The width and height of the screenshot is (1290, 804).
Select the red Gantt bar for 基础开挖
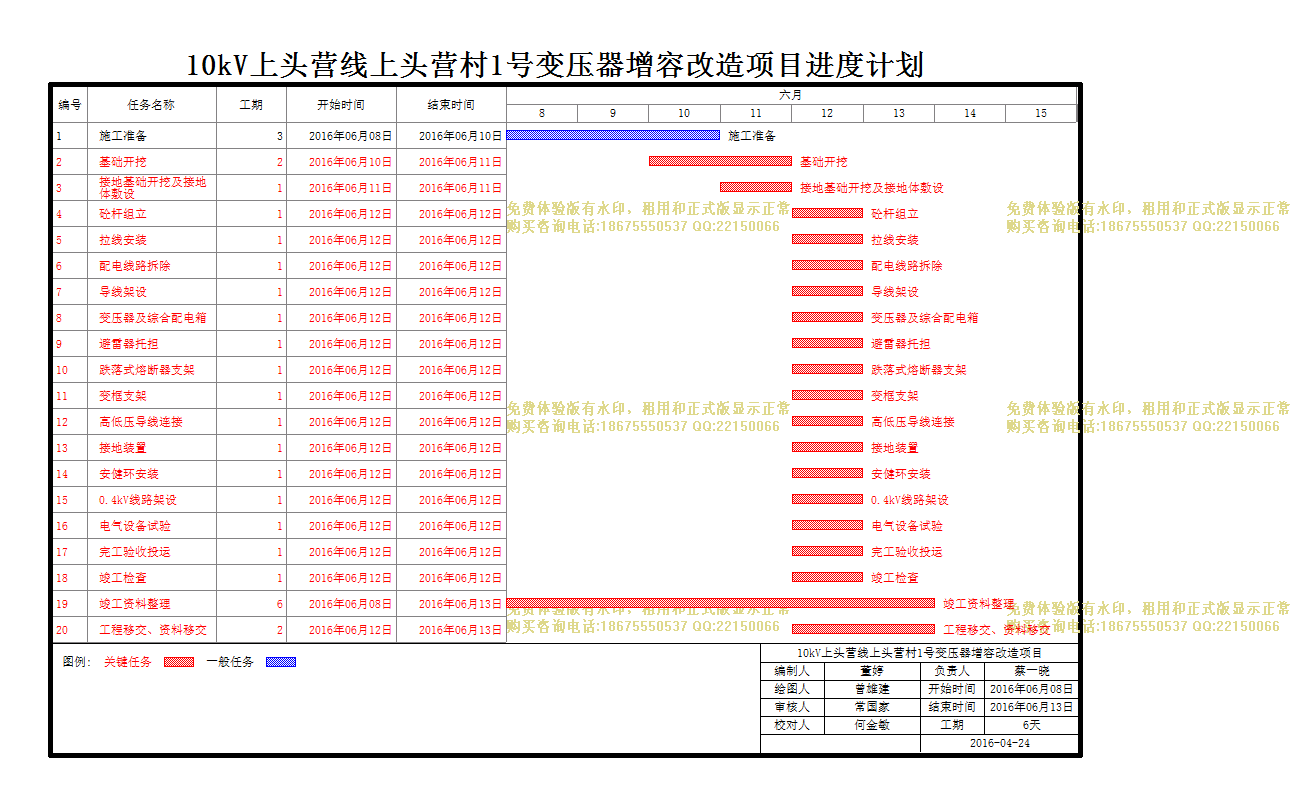[x=720, y=161]
